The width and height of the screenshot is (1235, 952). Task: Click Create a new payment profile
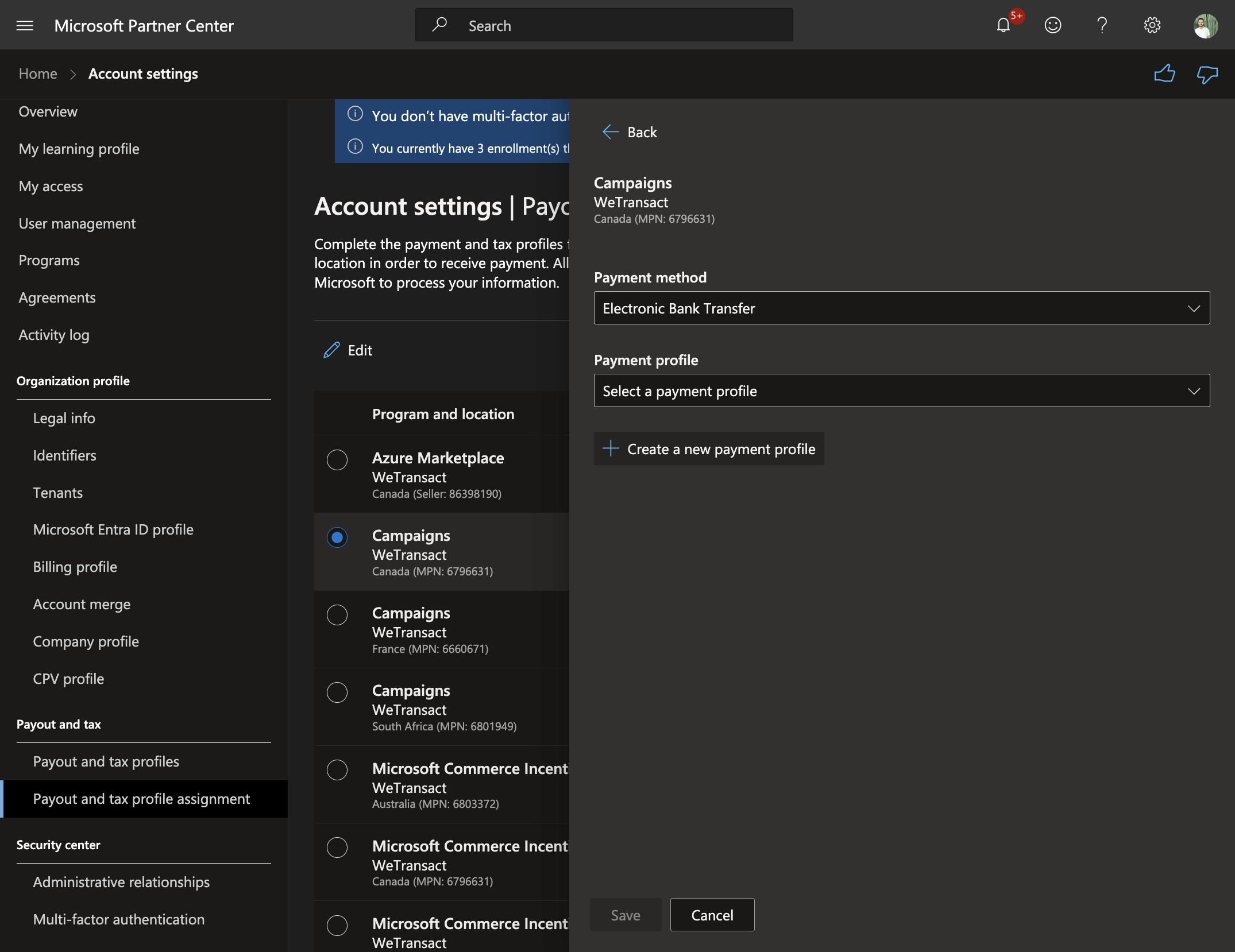709,449
